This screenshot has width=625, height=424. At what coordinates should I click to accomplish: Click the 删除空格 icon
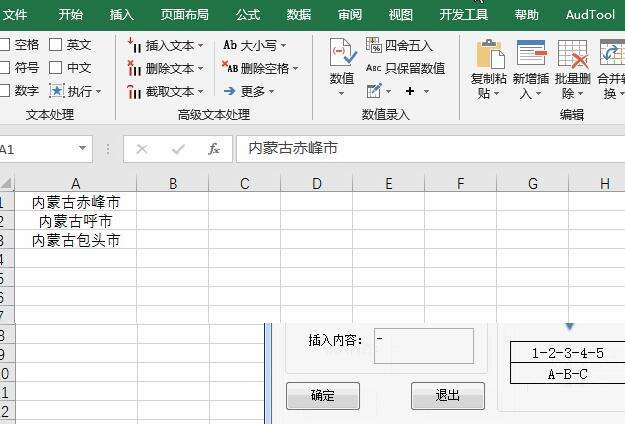coord(230,67)
